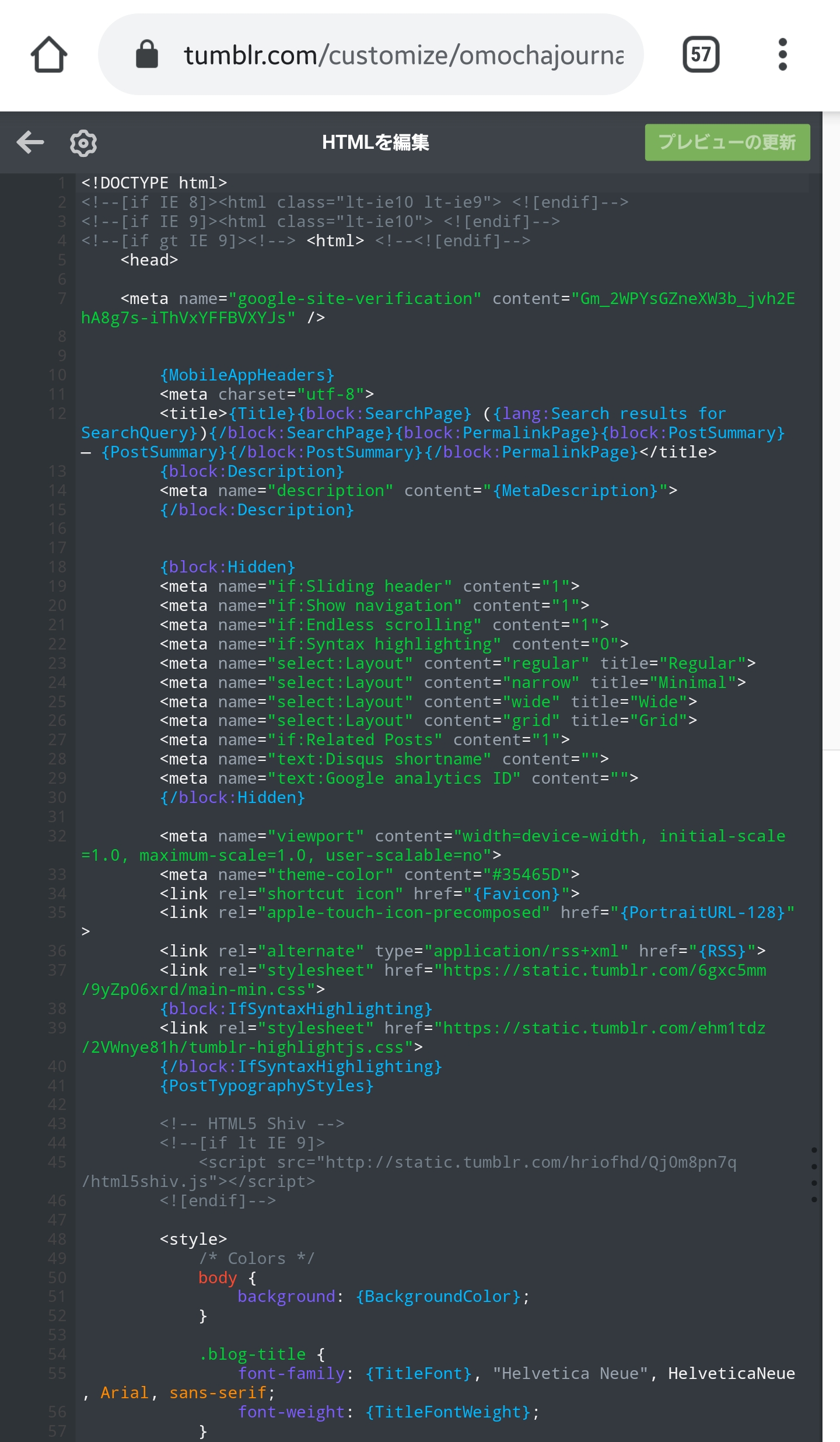Click the <!-- HTML5 Shiv --> comment
840x1442 pixels.
252,1124
